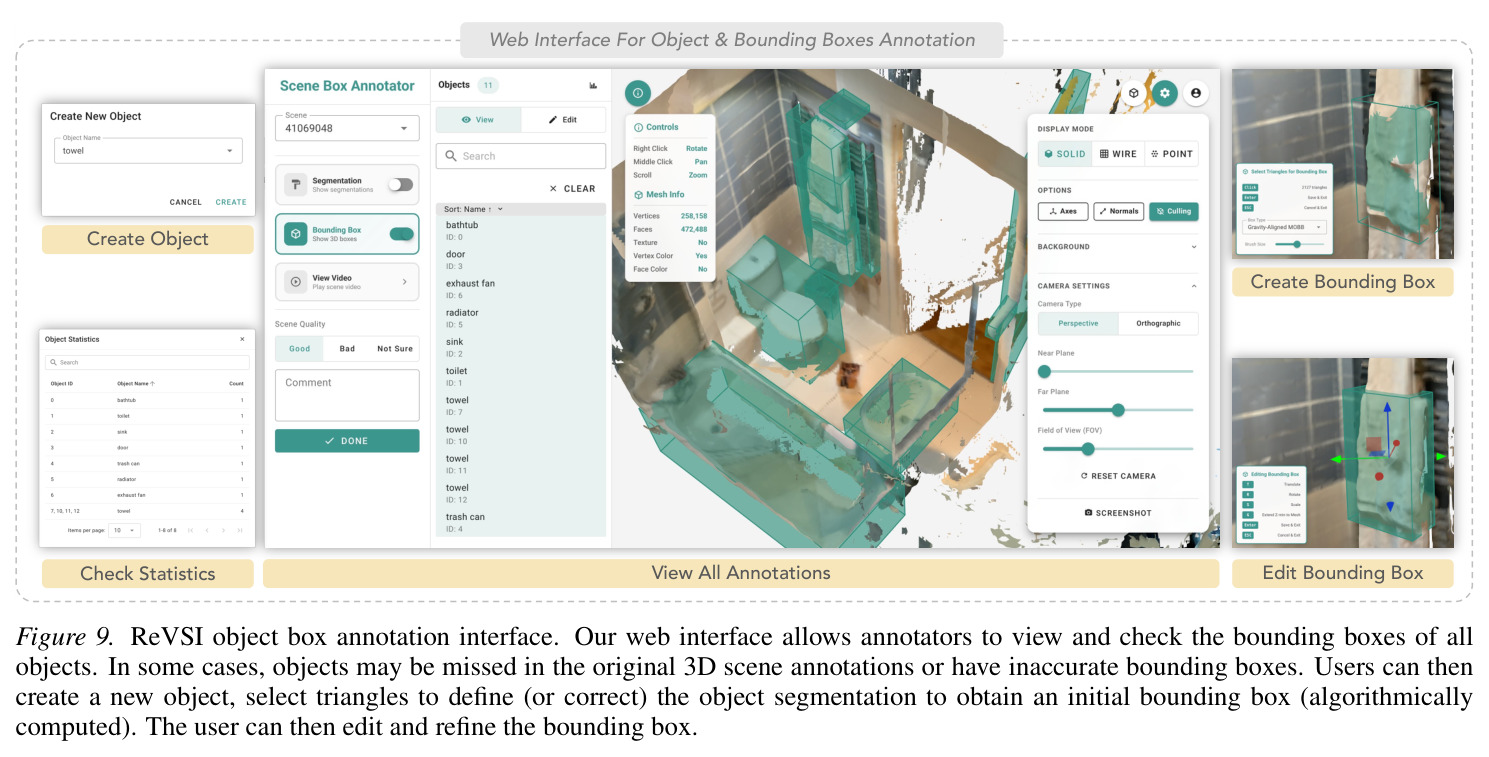Image resolution: width=1489 pixels, height=757 pixels.
Task: Toggle the Bounding Box switch
Action: click(401, 233)
